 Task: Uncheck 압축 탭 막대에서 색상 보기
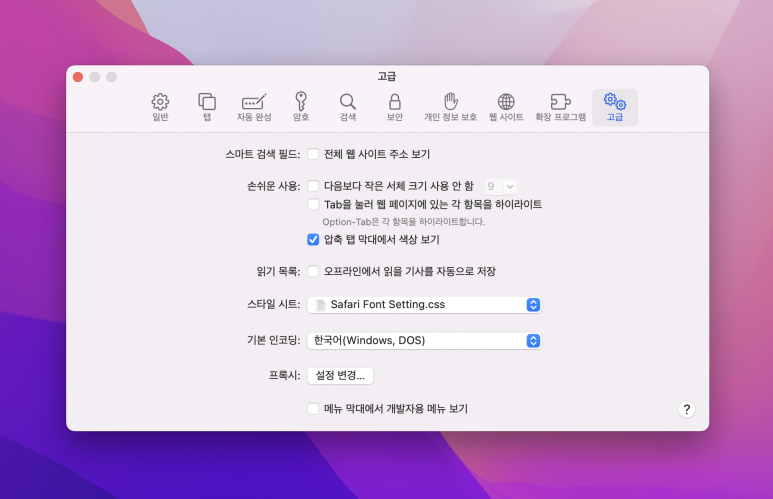[313, 240]
